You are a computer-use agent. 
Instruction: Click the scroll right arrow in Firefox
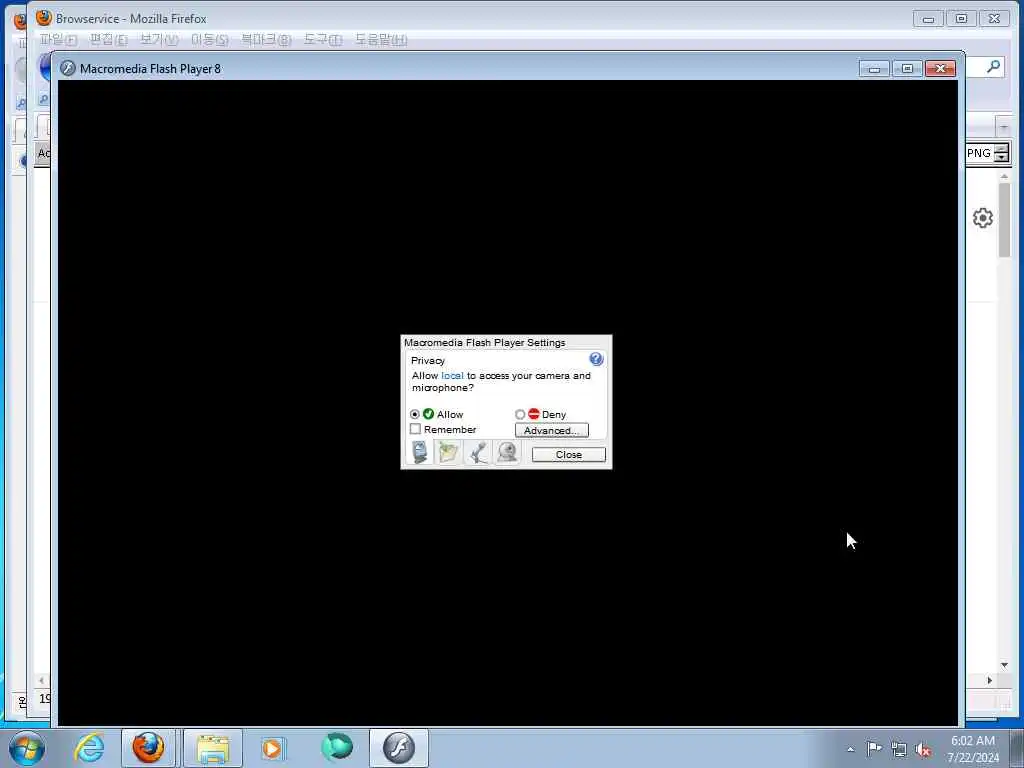tap(989, 680)
